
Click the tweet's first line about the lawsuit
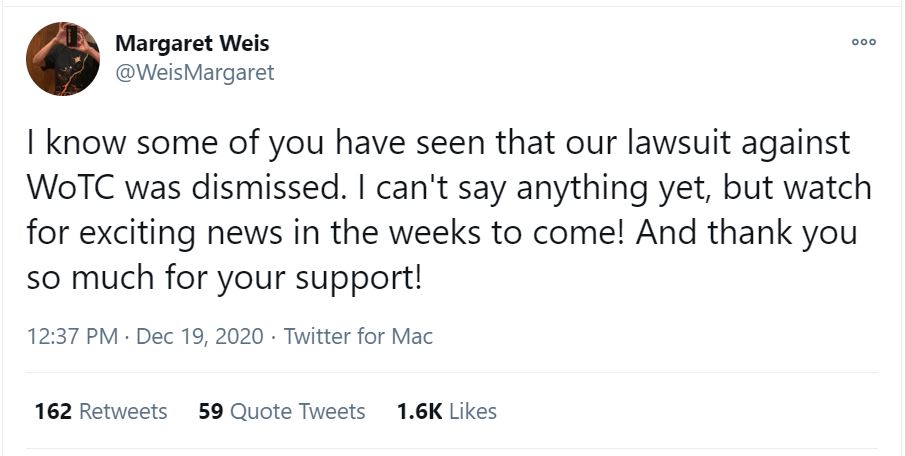(438, 143)
